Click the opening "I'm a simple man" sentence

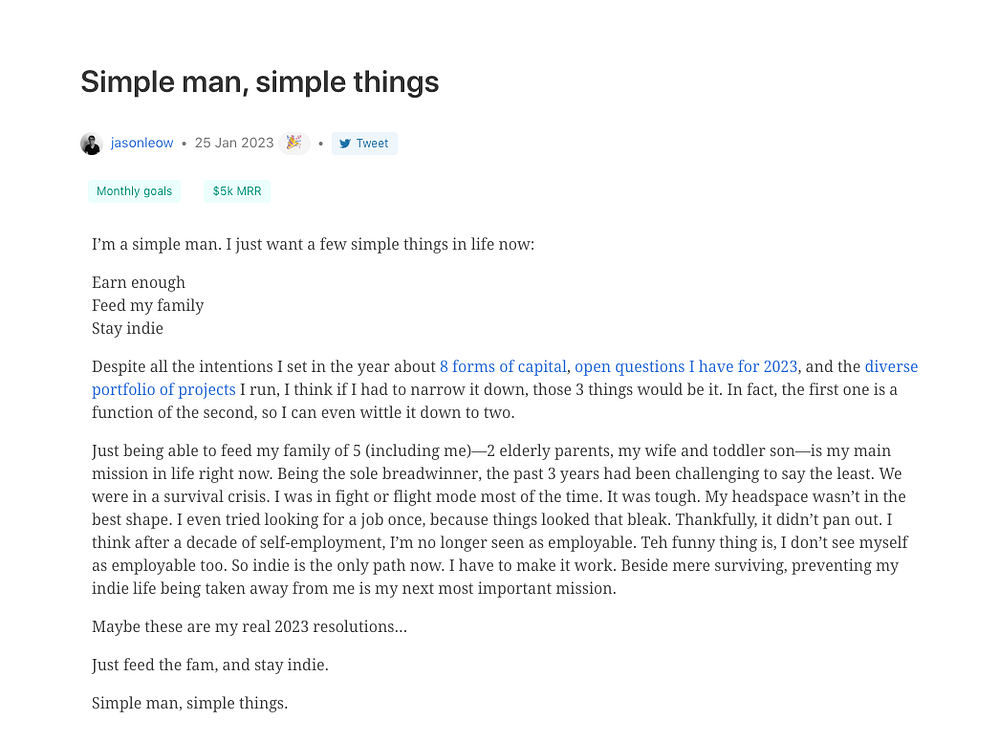click(313, 244)
